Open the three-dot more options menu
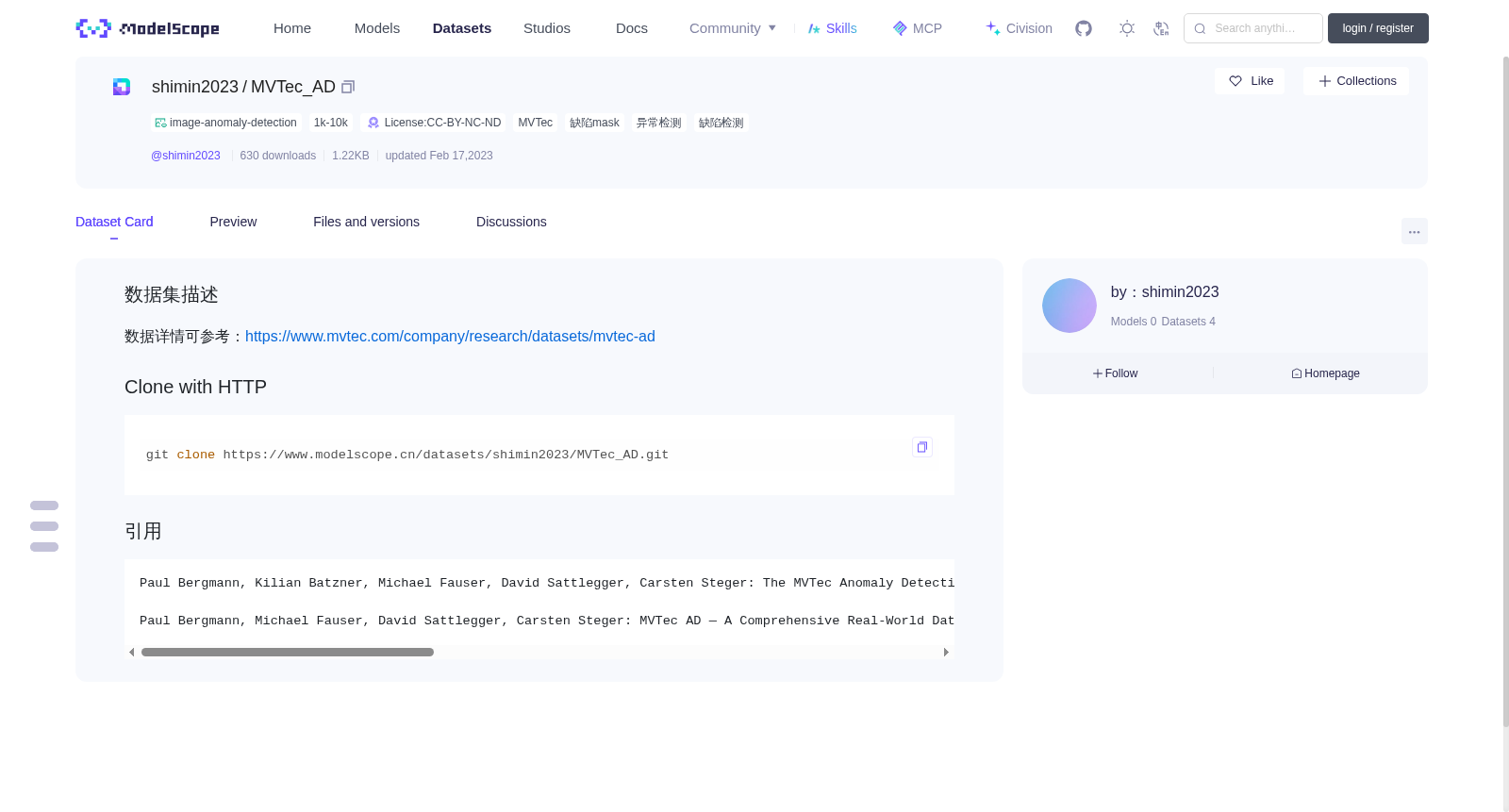This screenshot has height=812, width=1509. [1414, 231]
